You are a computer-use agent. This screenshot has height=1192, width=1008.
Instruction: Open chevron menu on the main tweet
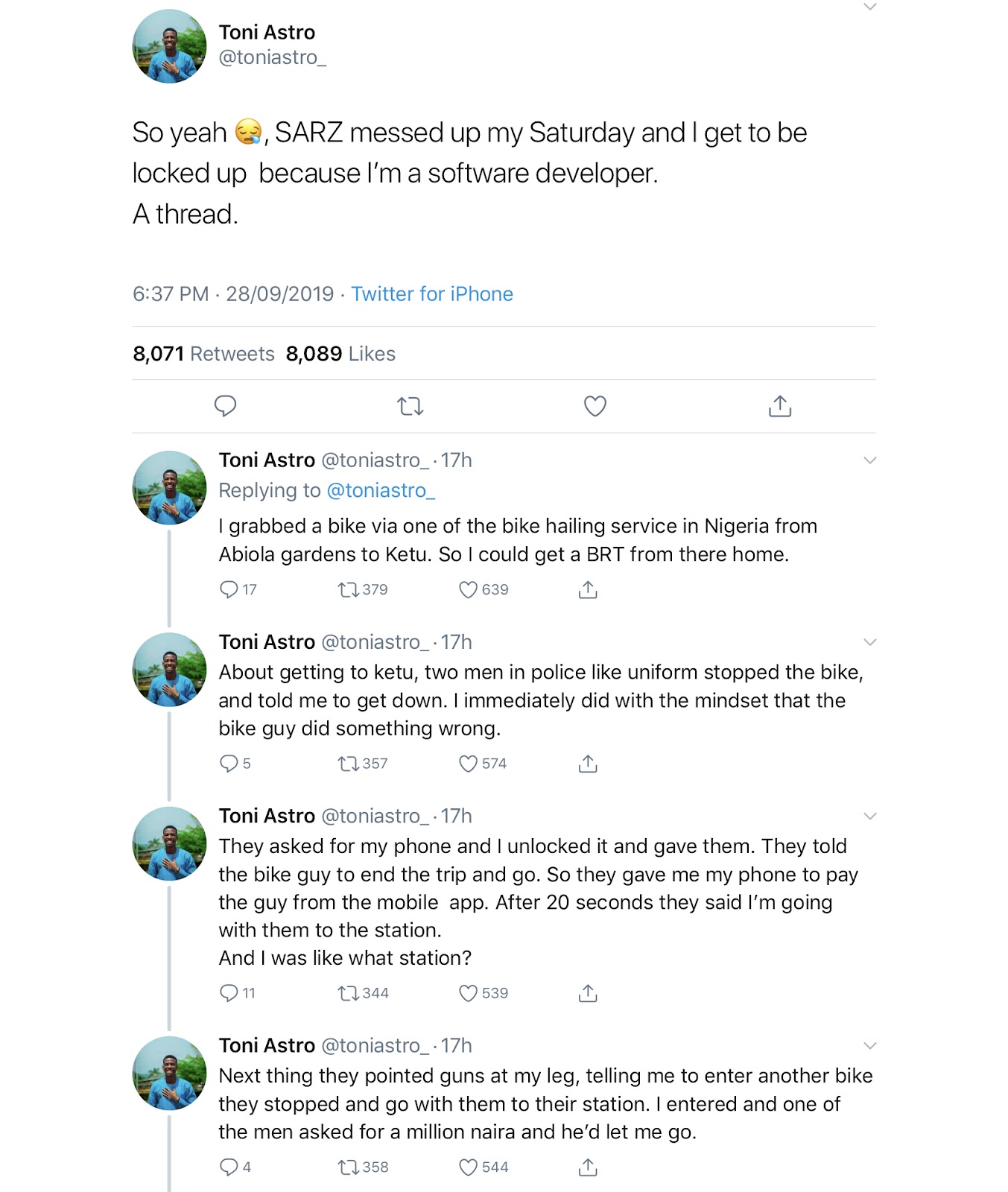click(x=869, y=7)
